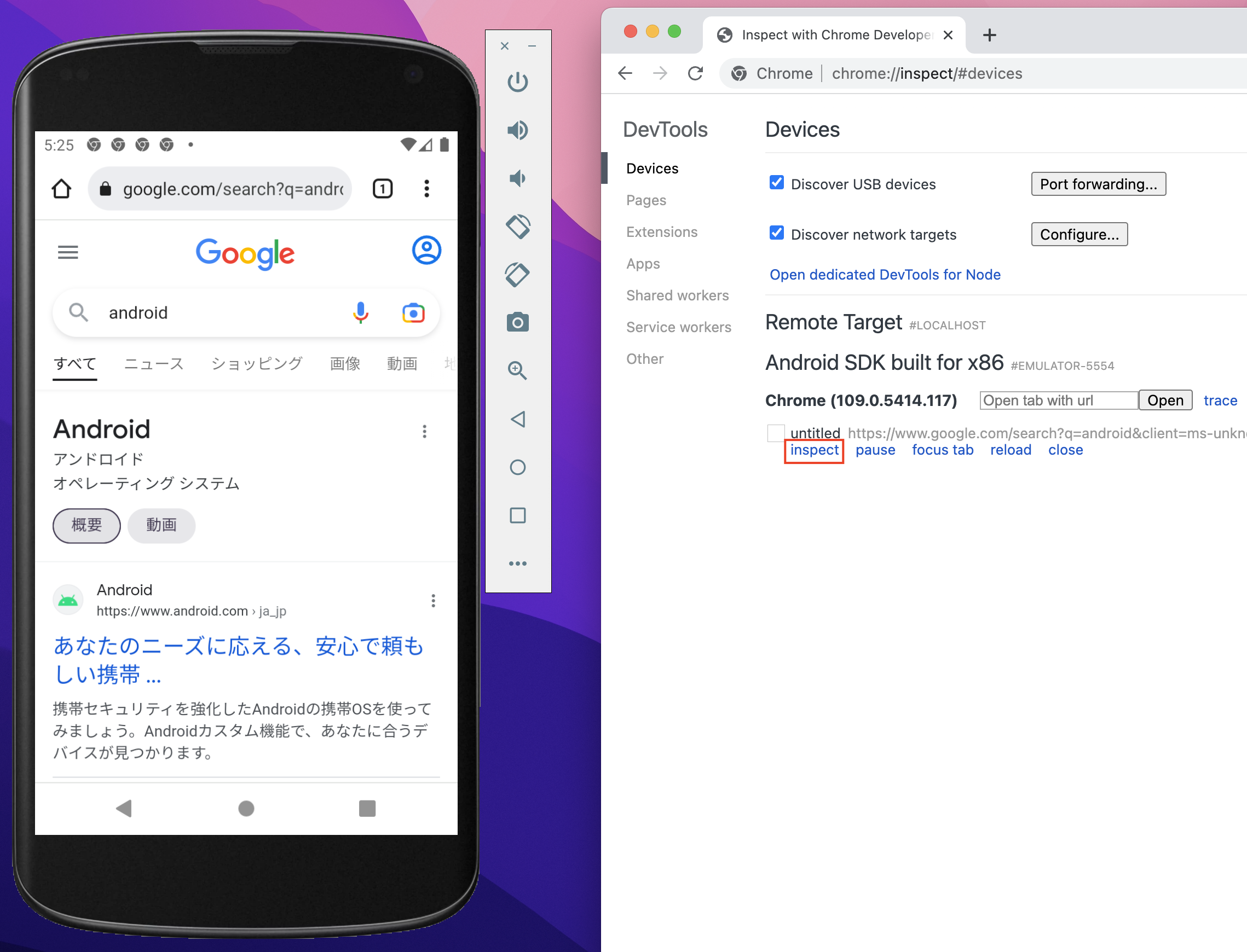Viewport: 1247px width, 952px height.
Task: Tick the checkbox beside untitled target
Action: tap(776, 433)
